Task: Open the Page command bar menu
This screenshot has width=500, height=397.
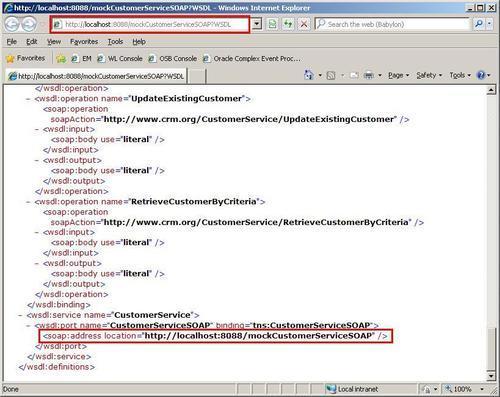Action: coord(398,75)
